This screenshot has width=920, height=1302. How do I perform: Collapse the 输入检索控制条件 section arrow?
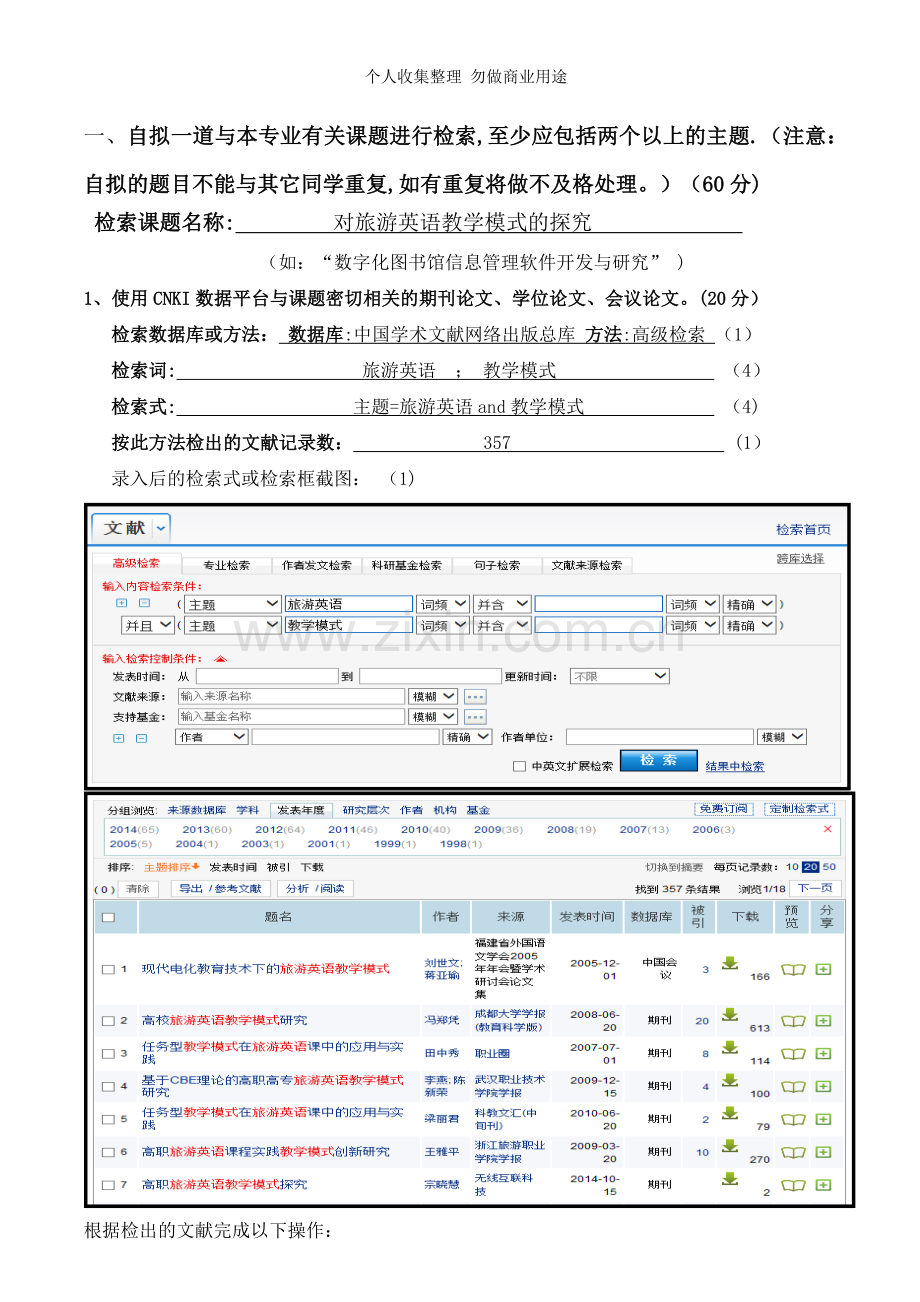[221, 658]
